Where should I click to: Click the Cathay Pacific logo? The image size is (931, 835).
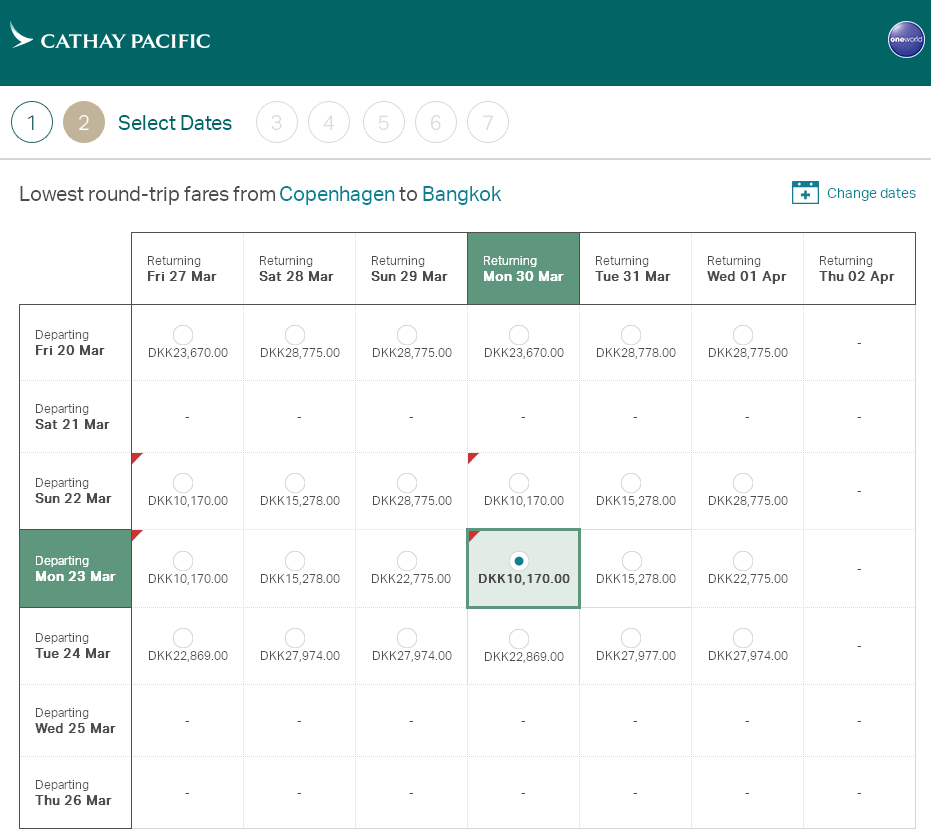(110, 38)
